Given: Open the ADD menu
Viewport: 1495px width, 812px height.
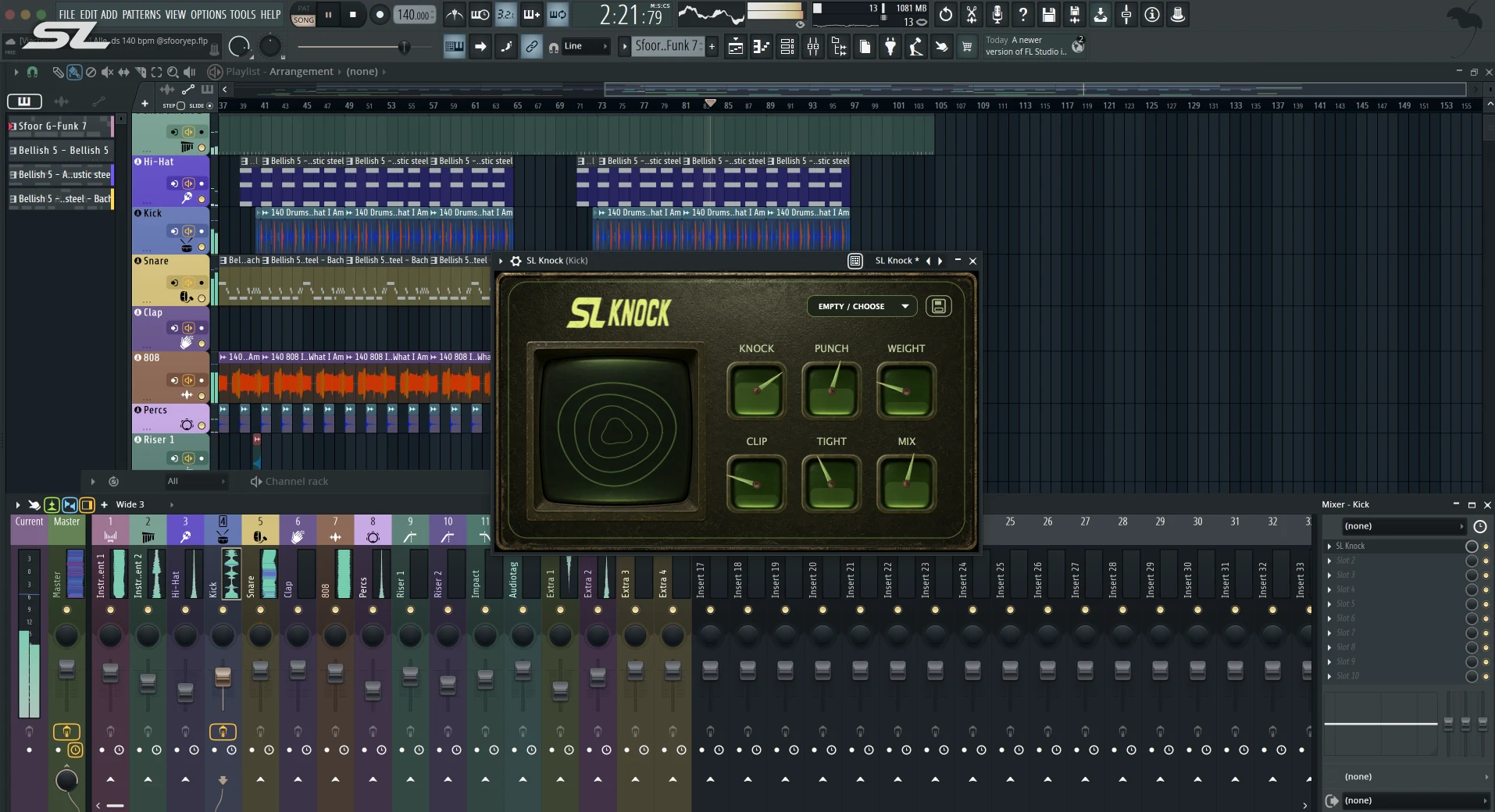Looking at the screenshot, I should pos(109,14).
